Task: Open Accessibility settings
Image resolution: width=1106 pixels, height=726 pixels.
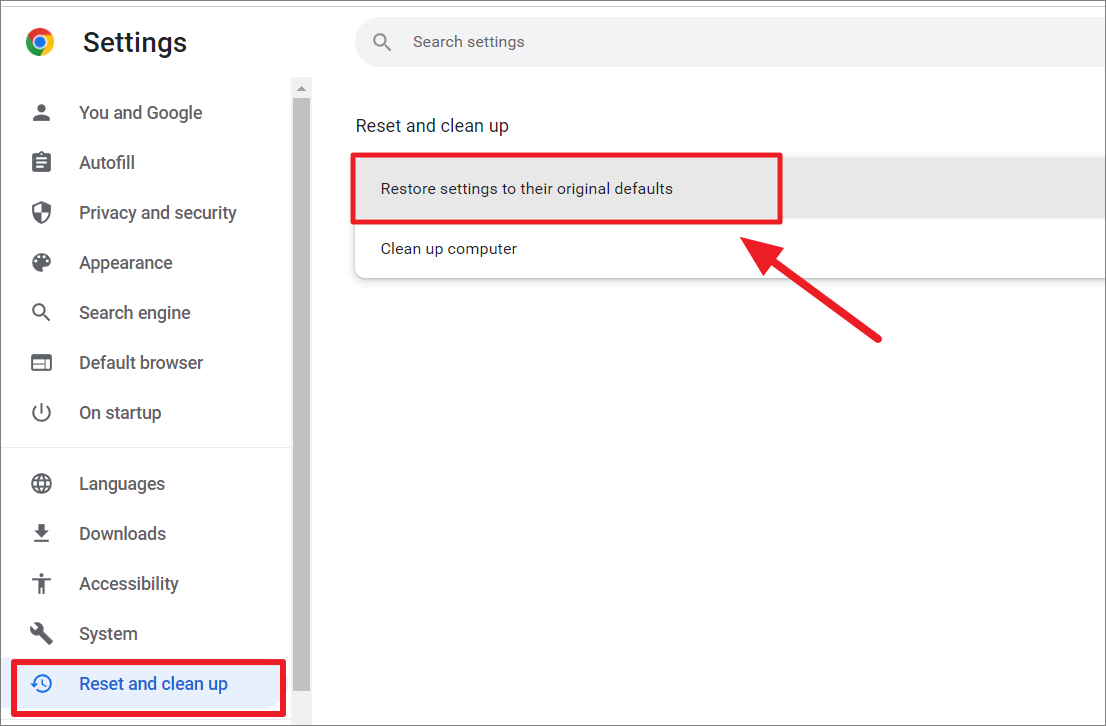Action: 129,583
